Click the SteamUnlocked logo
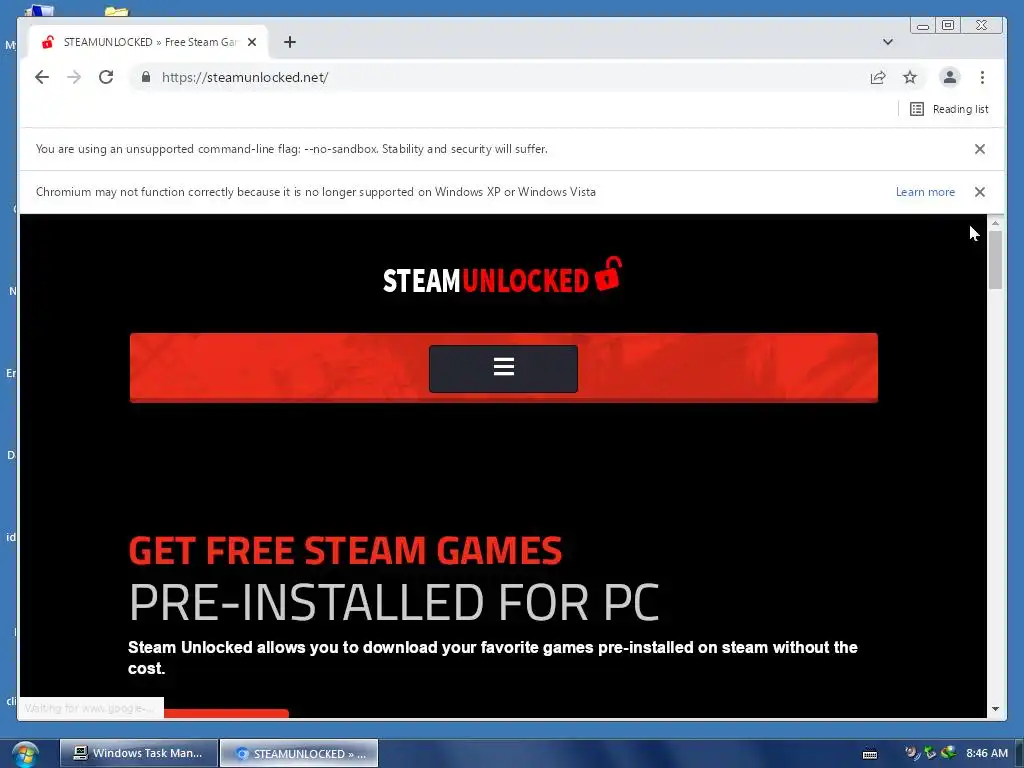Image resolution: width=1024 pixels, height=768 pixels. click(502, 276)
